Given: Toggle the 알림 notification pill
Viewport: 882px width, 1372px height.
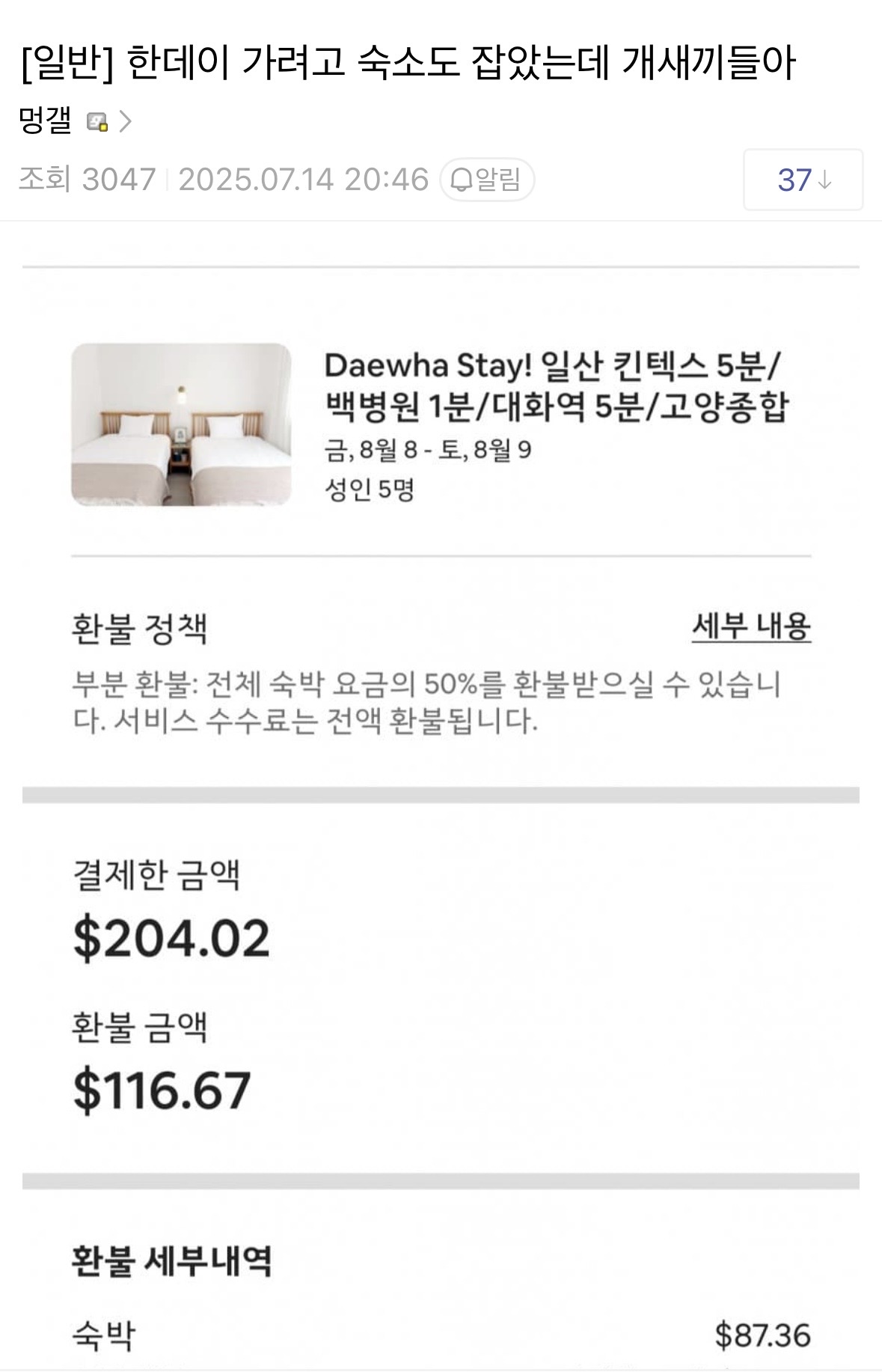Looking at the screenshot, I should (487, 180).
